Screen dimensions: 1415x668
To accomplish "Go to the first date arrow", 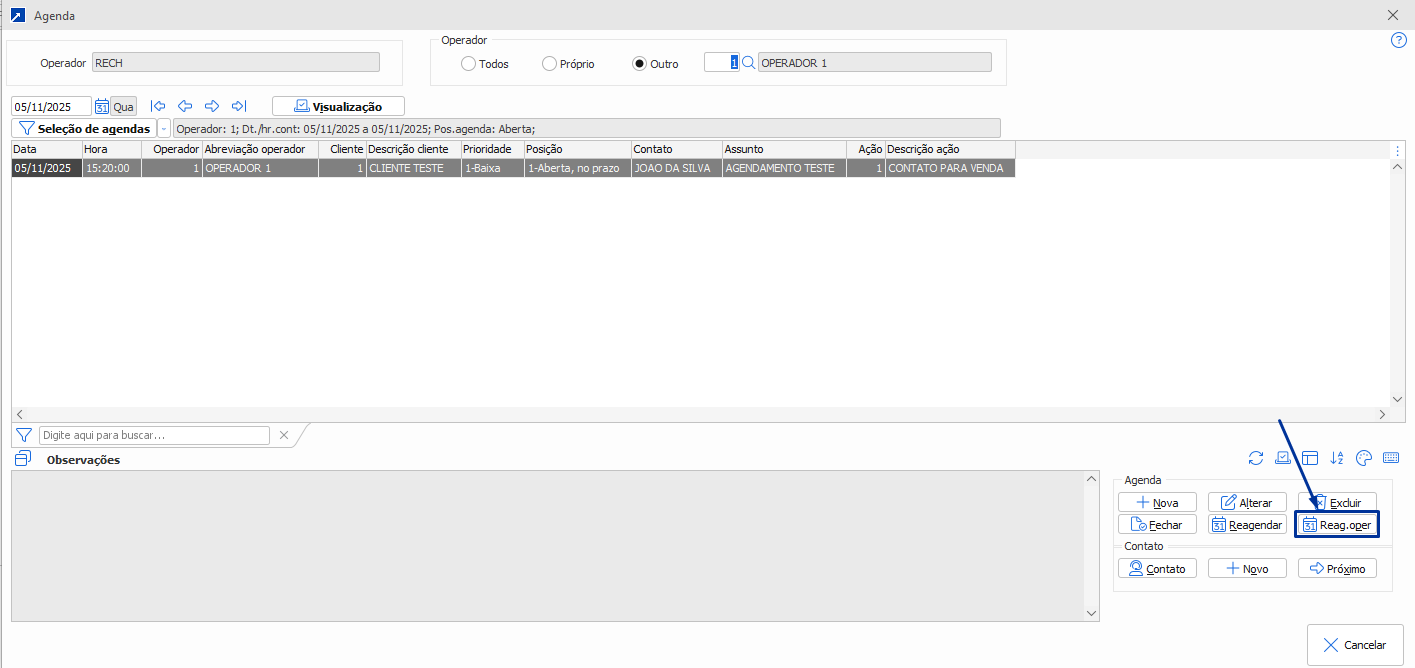I will (x=157, y=106).
